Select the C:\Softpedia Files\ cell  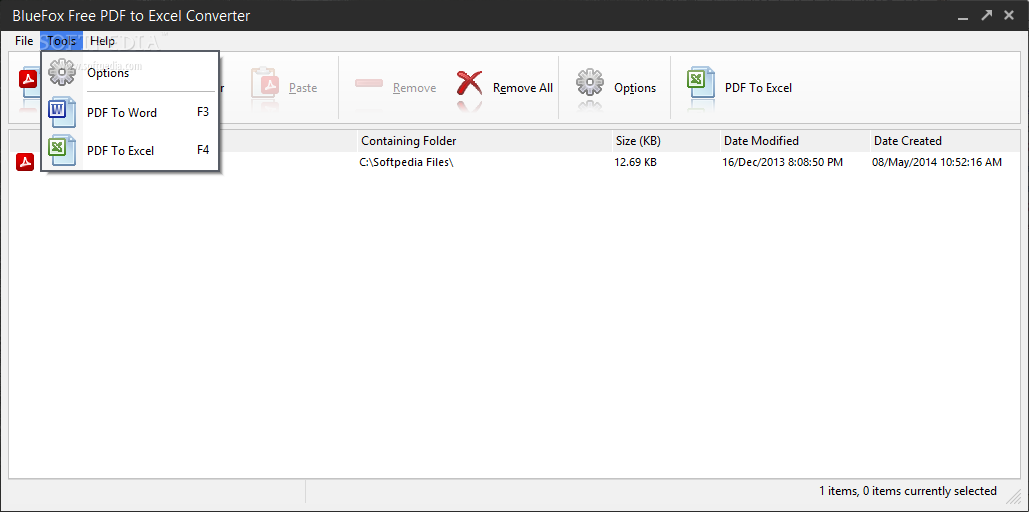[x=407, y=162]
